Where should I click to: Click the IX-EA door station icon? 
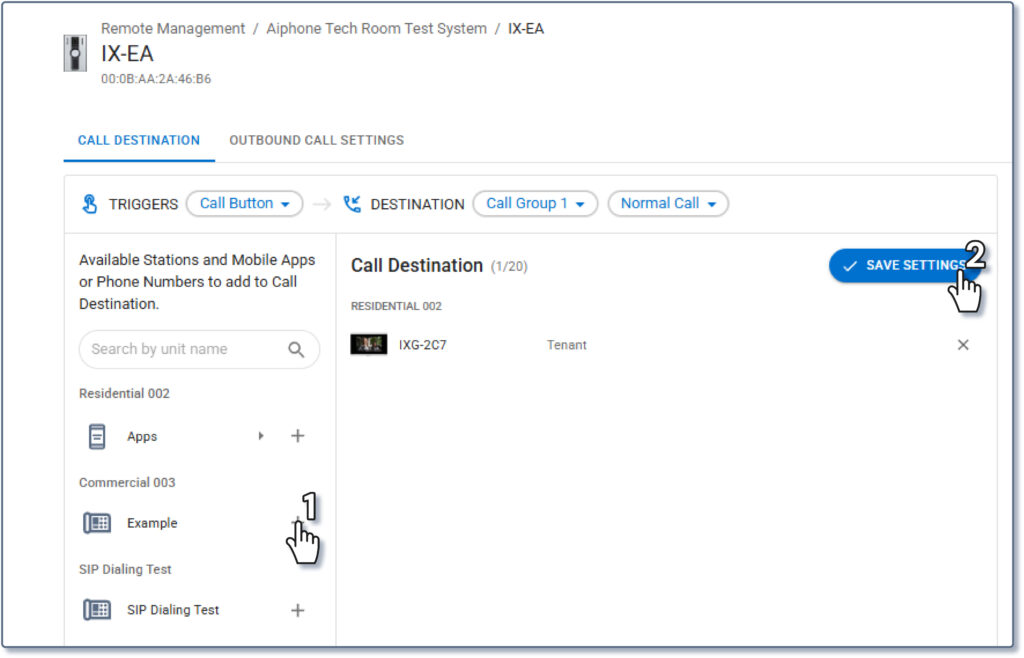click(75, 53)
